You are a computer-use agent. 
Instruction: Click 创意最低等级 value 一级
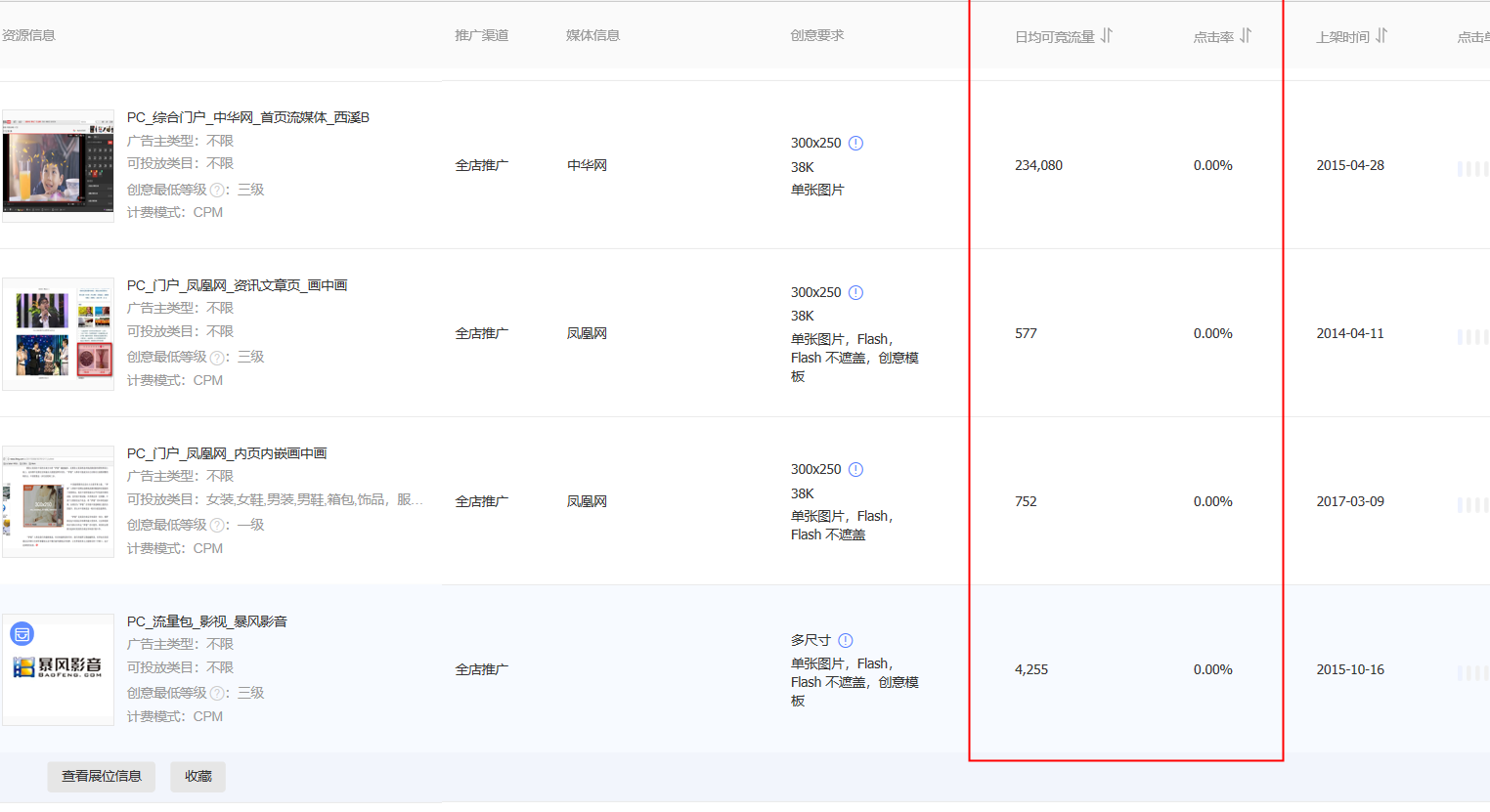(251, 525)
